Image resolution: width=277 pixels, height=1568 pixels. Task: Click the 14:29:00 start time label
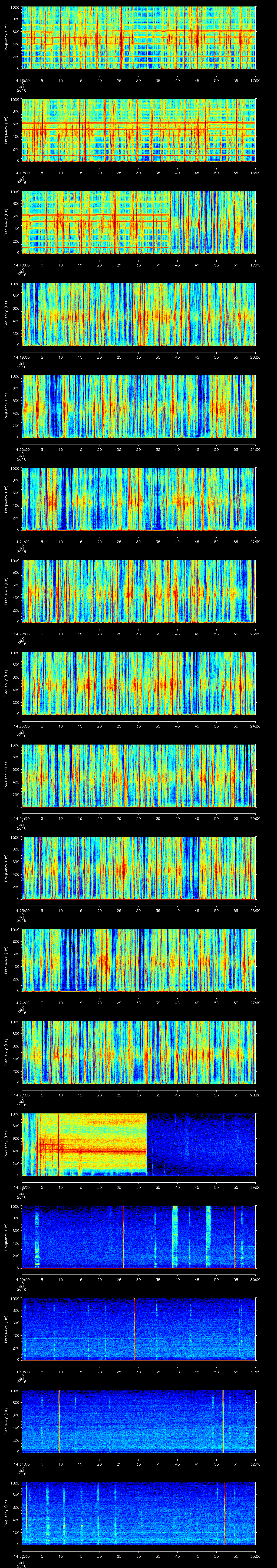click(x=22, y=1279)
